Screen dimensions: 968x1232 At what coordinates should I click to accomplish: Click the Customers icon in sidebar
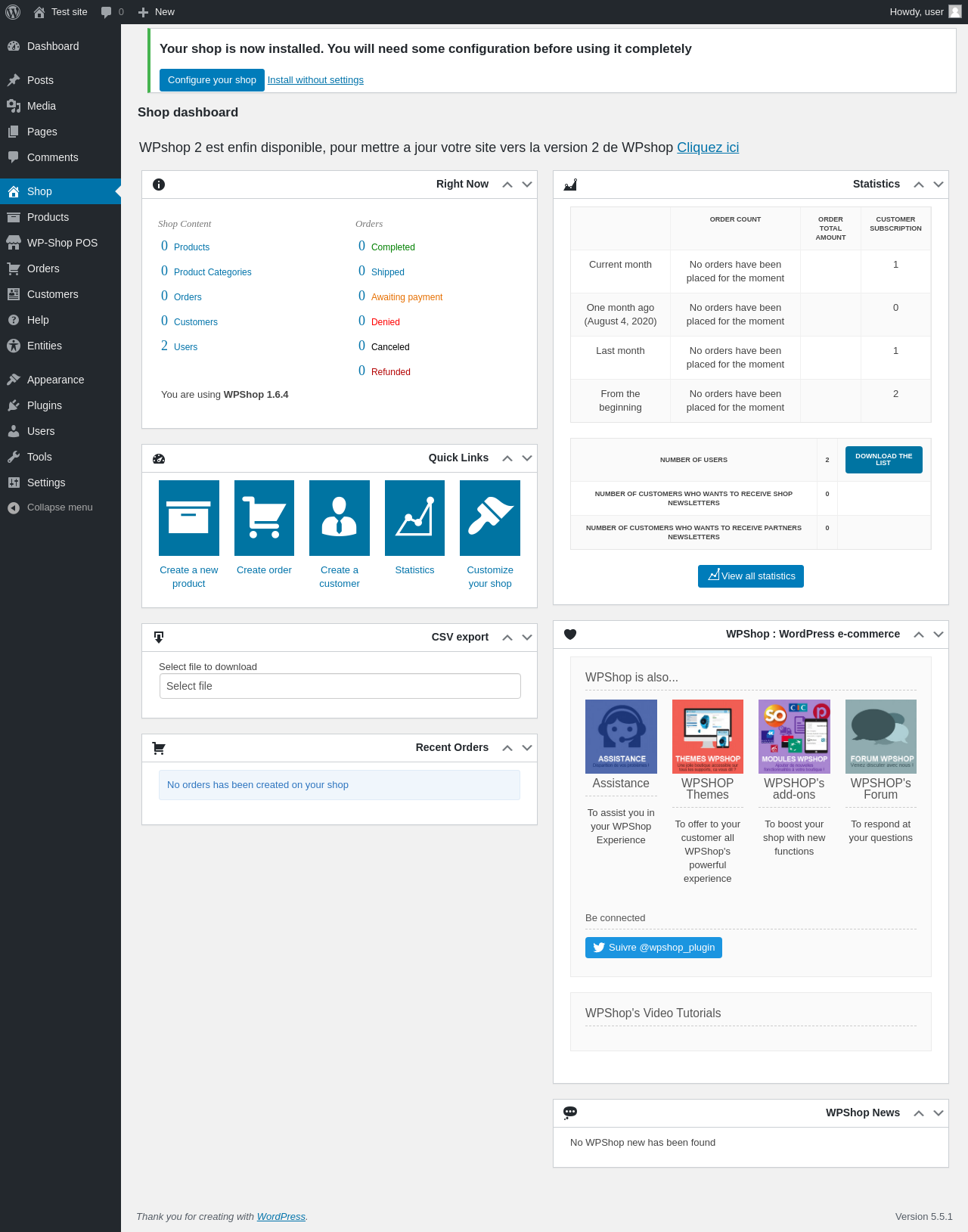[14, 294]
